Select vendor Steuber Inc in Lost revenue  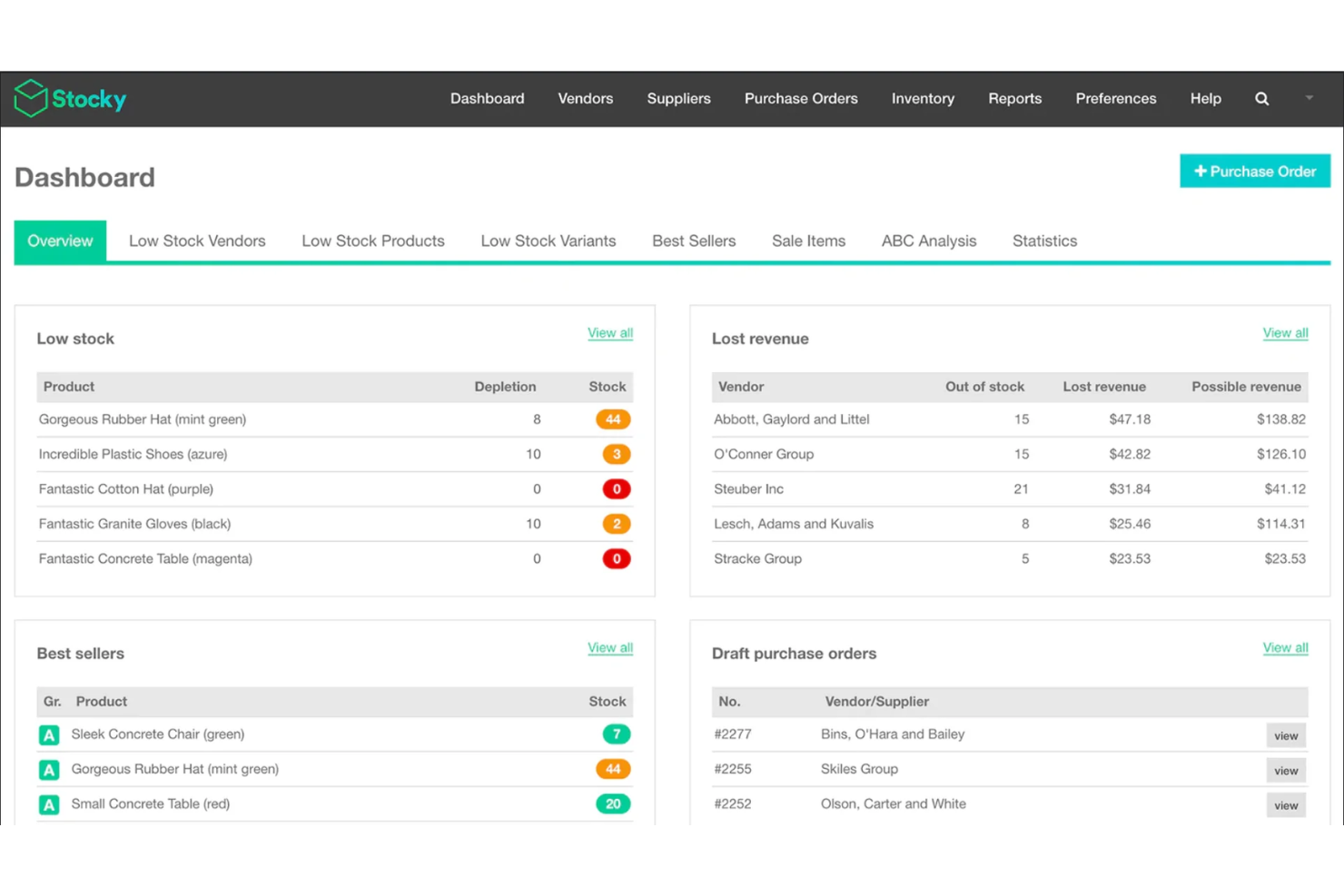[x=748, y=488]
